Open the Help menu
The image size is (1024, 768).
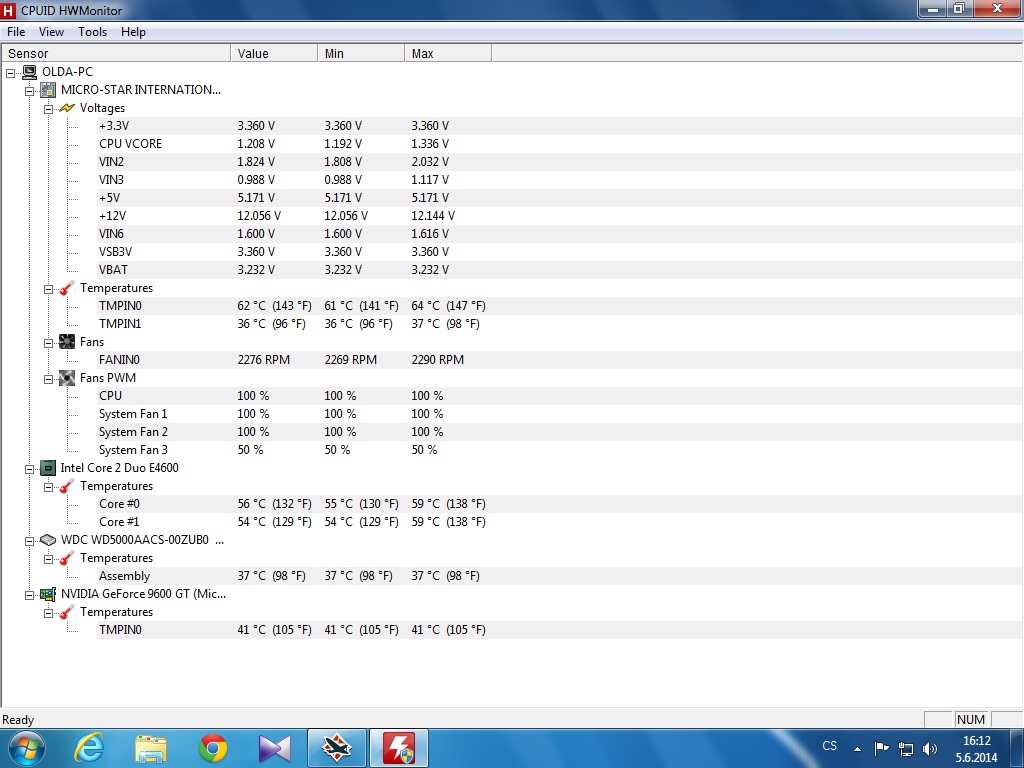click(133, 32)
